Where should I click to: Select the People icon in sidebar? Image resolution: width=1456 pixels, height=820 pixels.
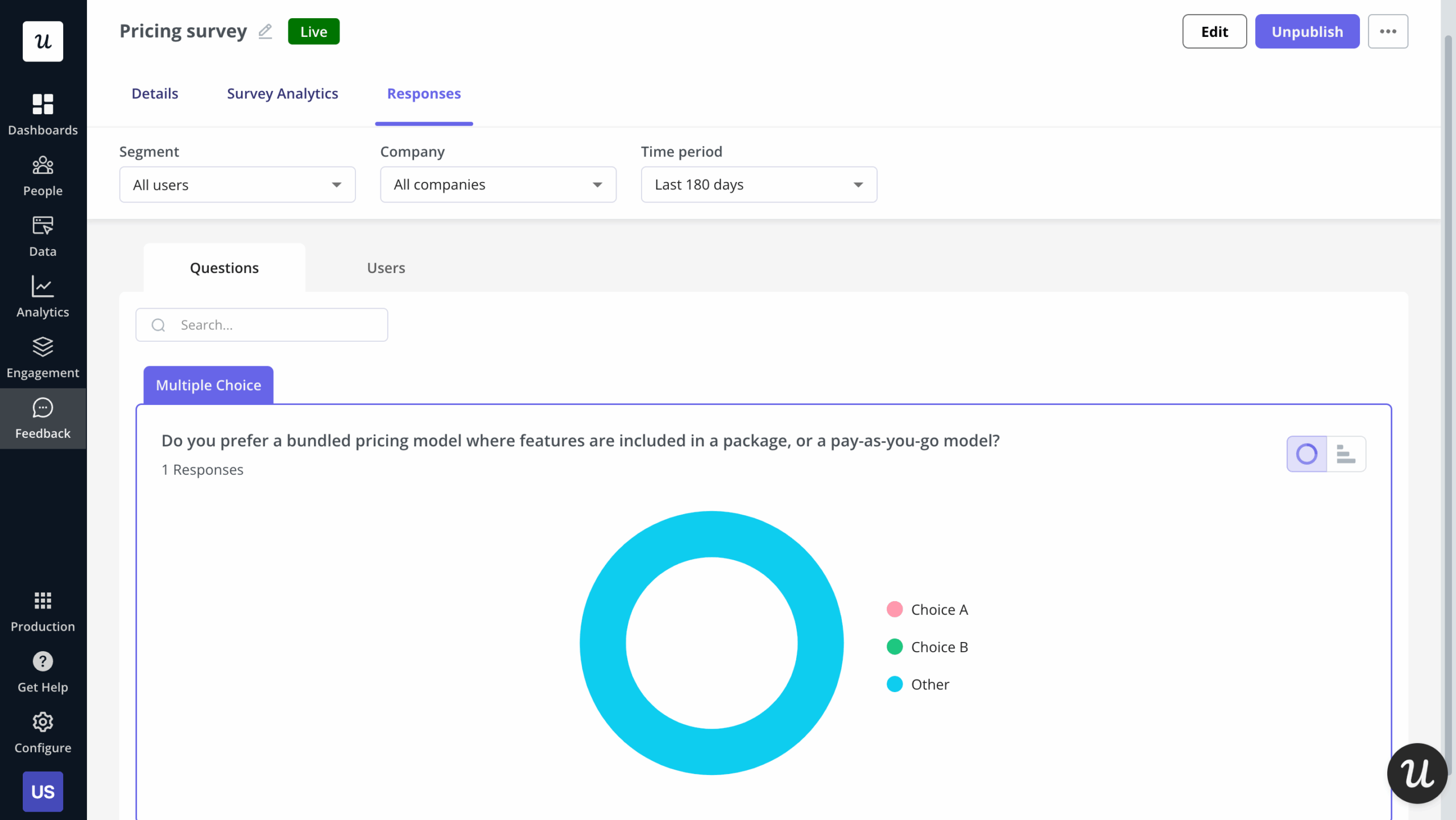pyautogui.click(x=43, y=173)
